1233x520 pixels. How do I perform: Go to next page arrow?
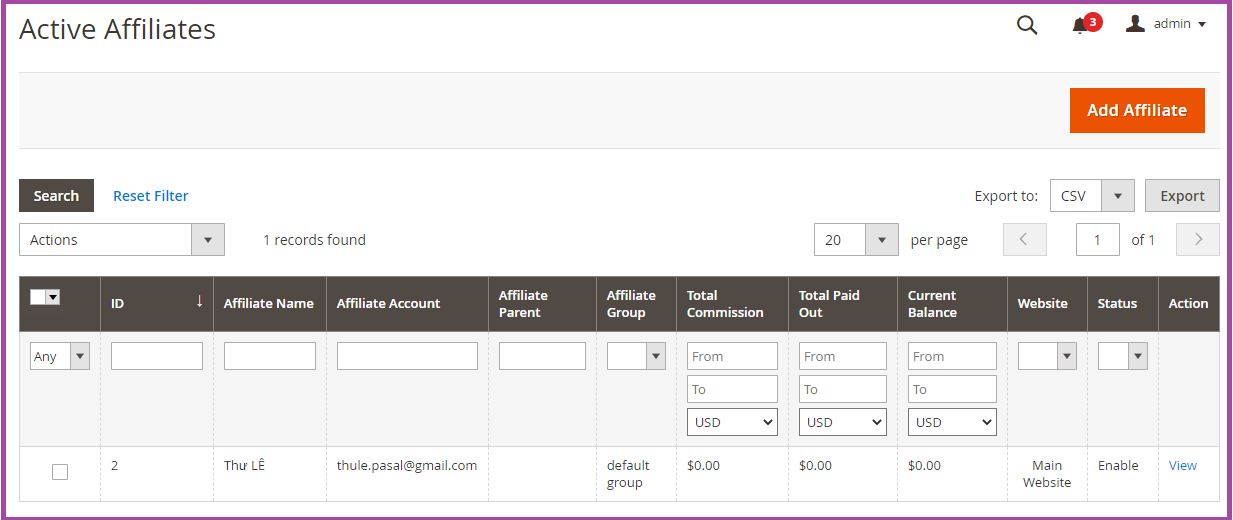[1198, 240]
